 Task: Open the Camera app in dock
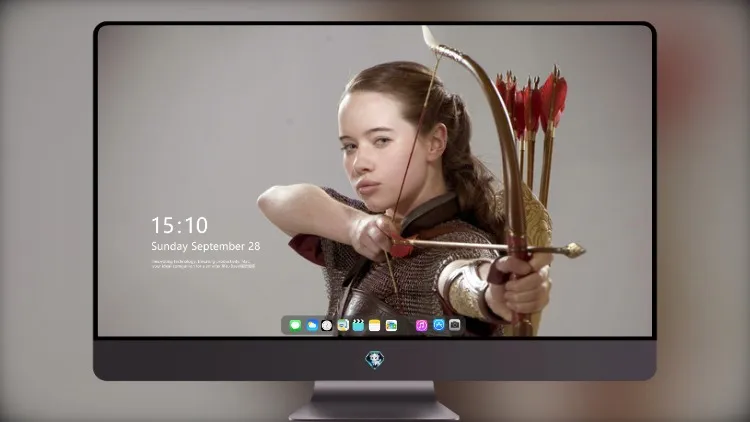[x=454, y=325]
